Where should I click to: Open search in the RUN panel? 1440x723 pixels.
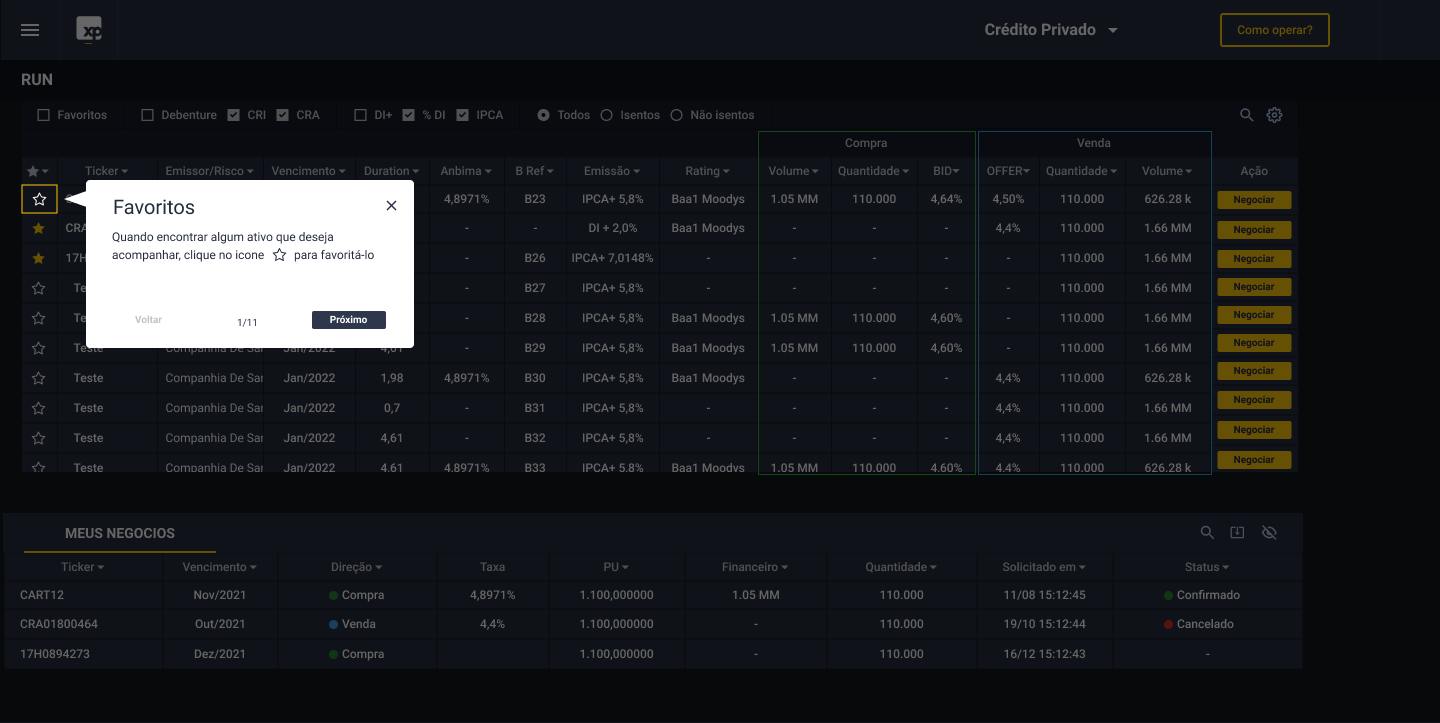coord(1246,115)
